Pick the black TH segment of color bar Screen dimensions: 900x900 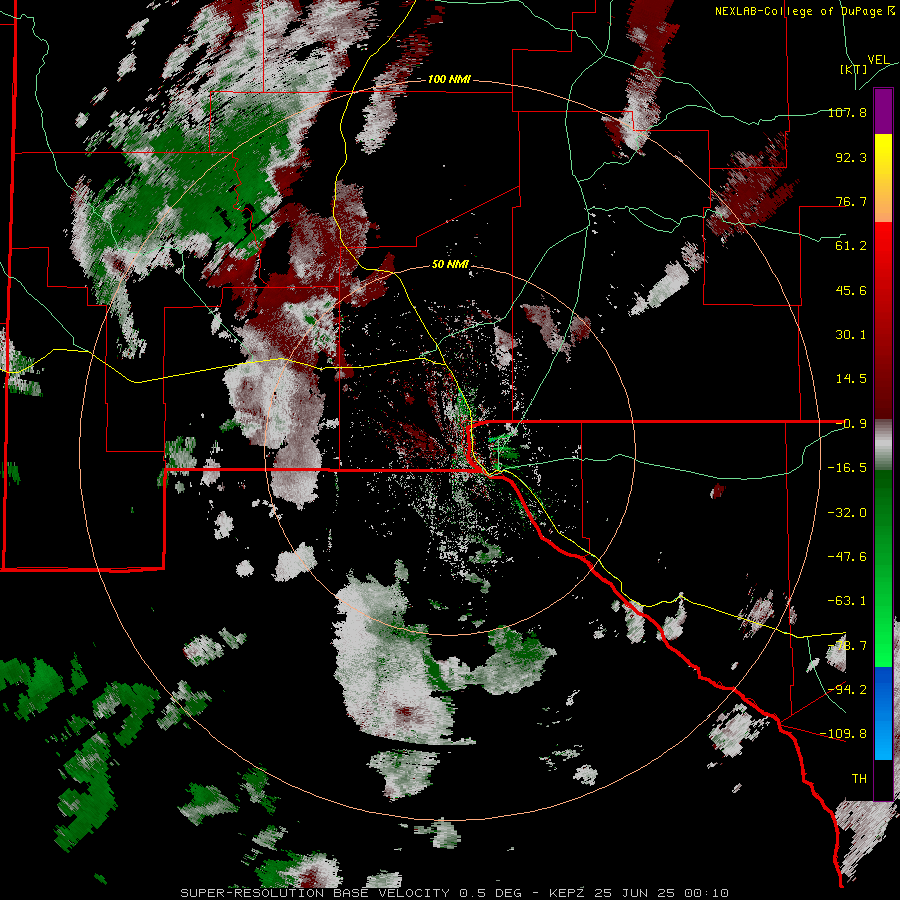coord(883,779)
